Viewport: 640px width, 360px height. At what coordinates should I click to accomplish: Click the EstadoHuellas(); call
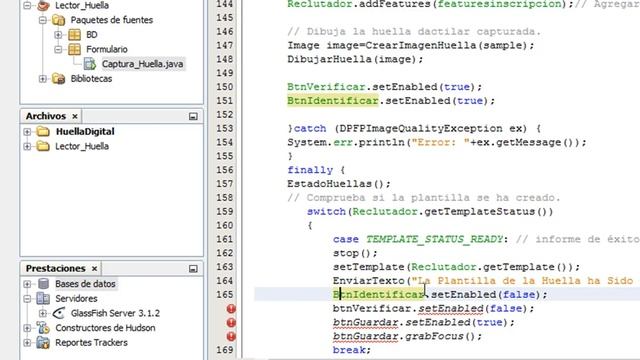point(339,184)
